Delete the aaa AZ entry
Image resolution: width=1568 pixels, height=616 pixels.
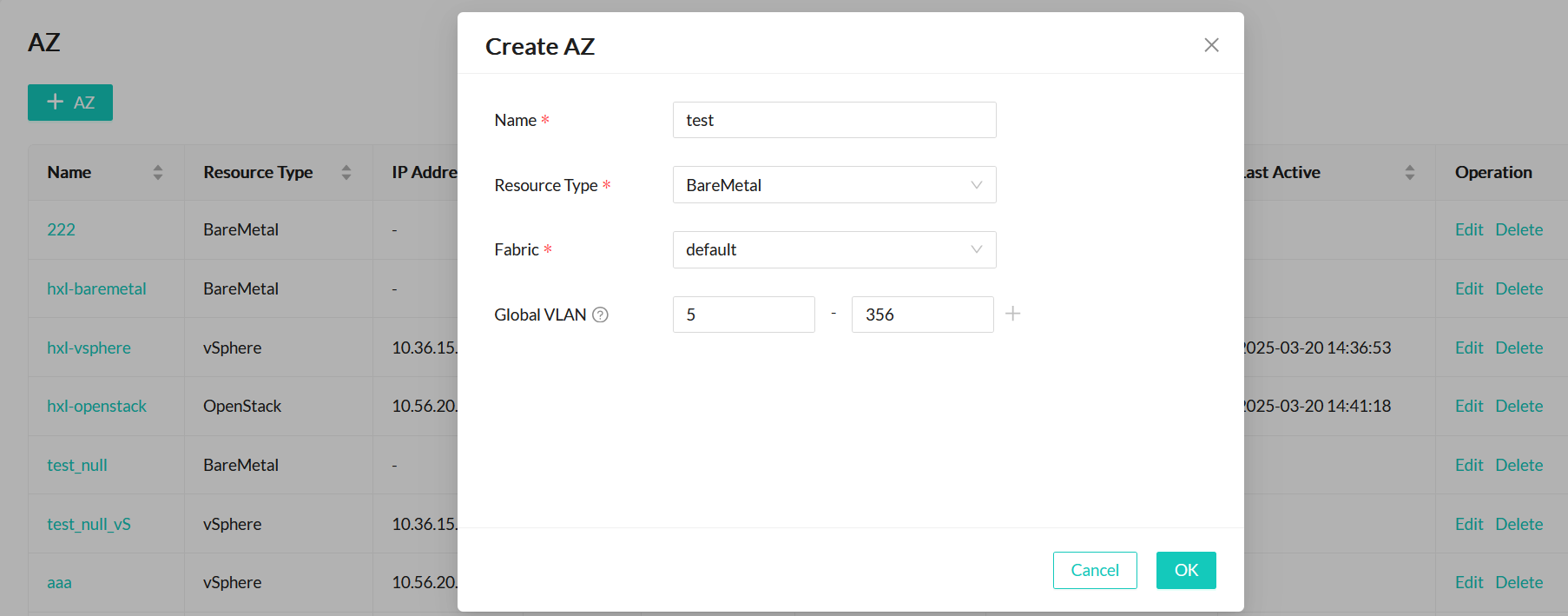point(1519,582)
